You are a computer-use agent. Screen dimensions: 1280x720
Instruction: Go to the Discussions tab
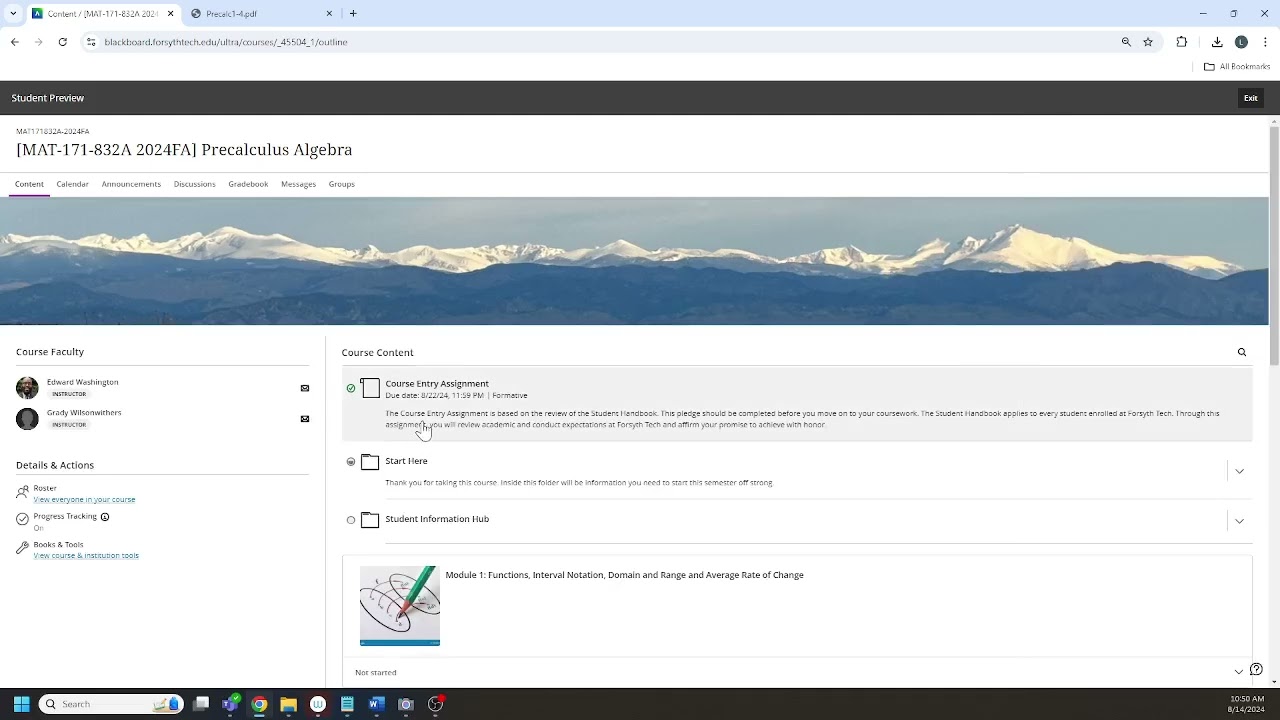click(x=194, y=184)
